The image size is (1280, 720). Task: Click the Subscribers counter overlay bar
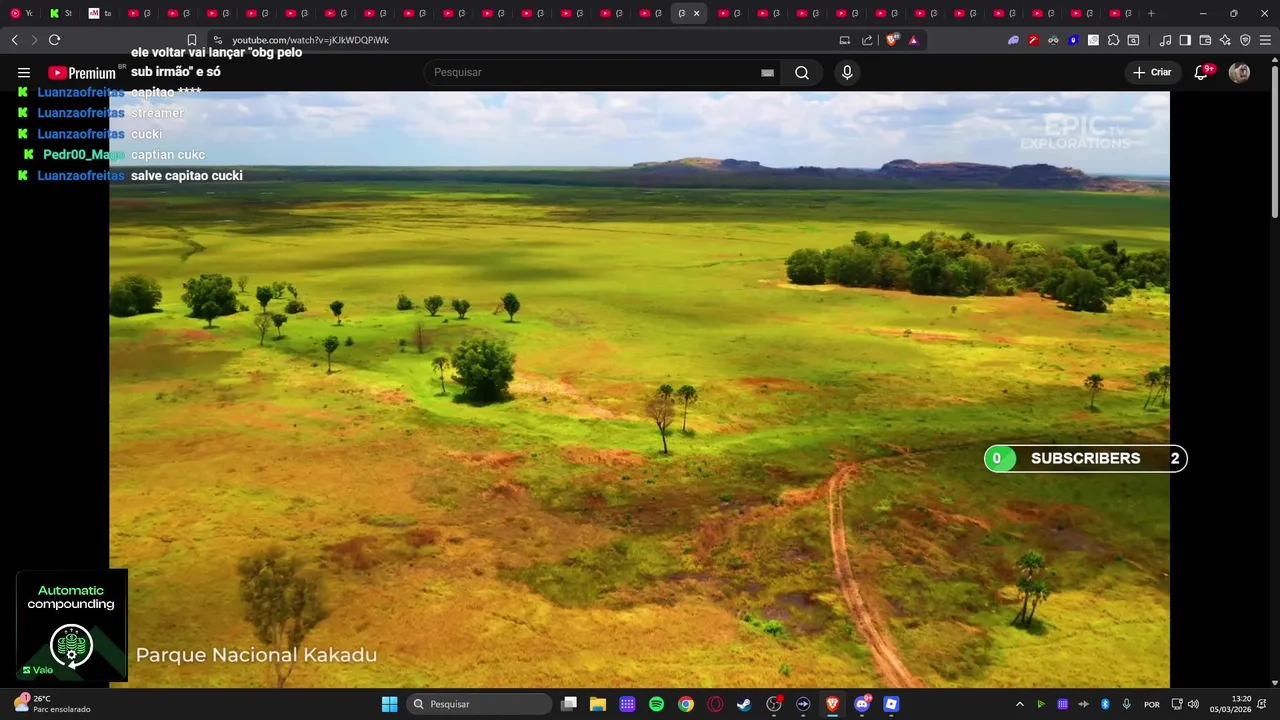[x=1085, y=458]
